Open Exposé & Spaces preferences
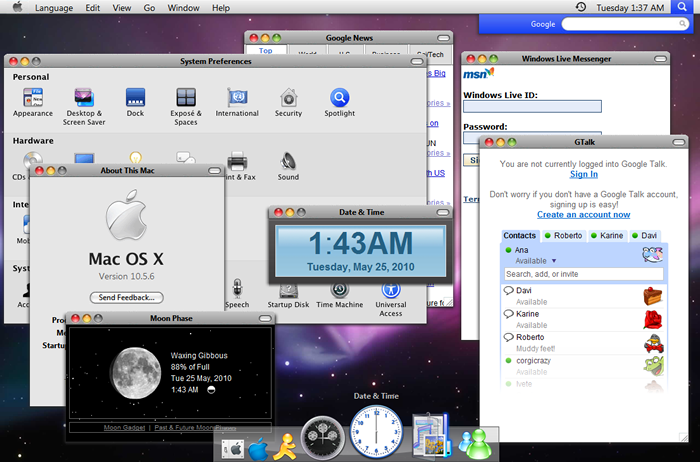This screenshot has width=700, height=462. (186, 106)
